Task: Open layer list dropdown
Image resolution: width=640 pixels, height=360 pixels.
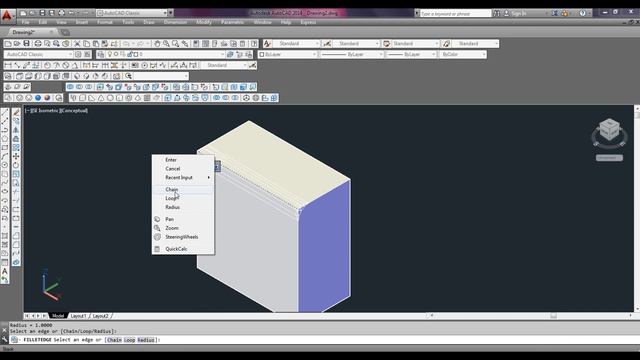Action: click(166, 54)
